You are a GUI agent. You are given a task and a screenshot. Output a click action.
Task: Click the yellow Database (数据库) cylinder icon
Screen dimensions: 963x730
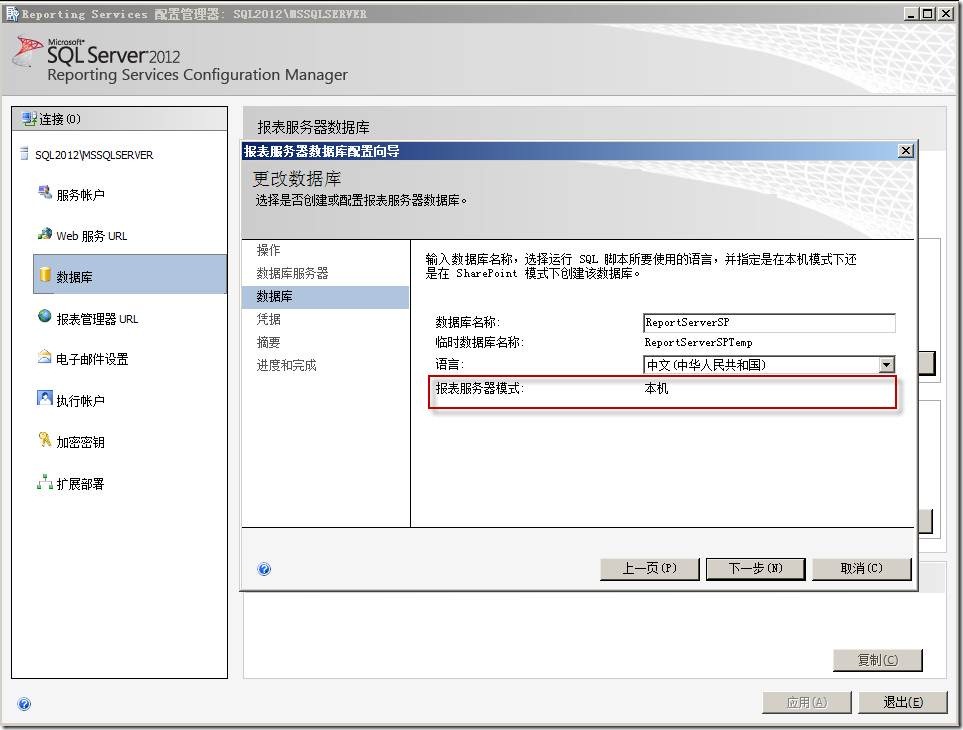click(45, 275)
